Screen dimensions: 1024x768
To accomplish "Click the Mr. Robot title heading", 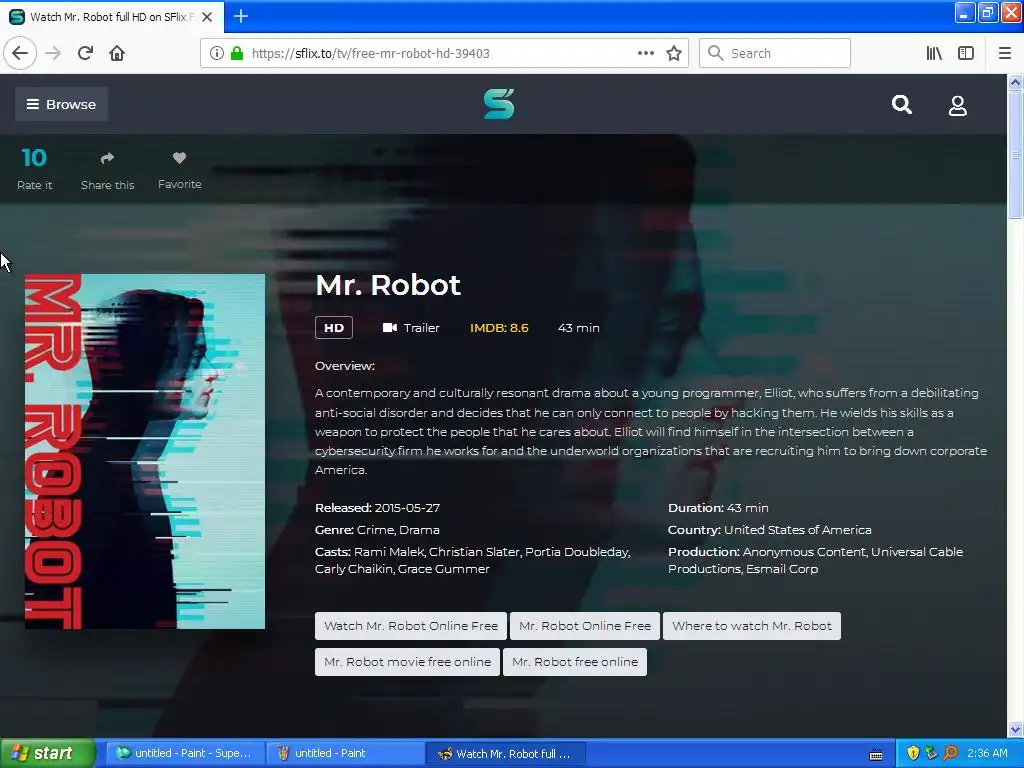I will coord(388,285).
